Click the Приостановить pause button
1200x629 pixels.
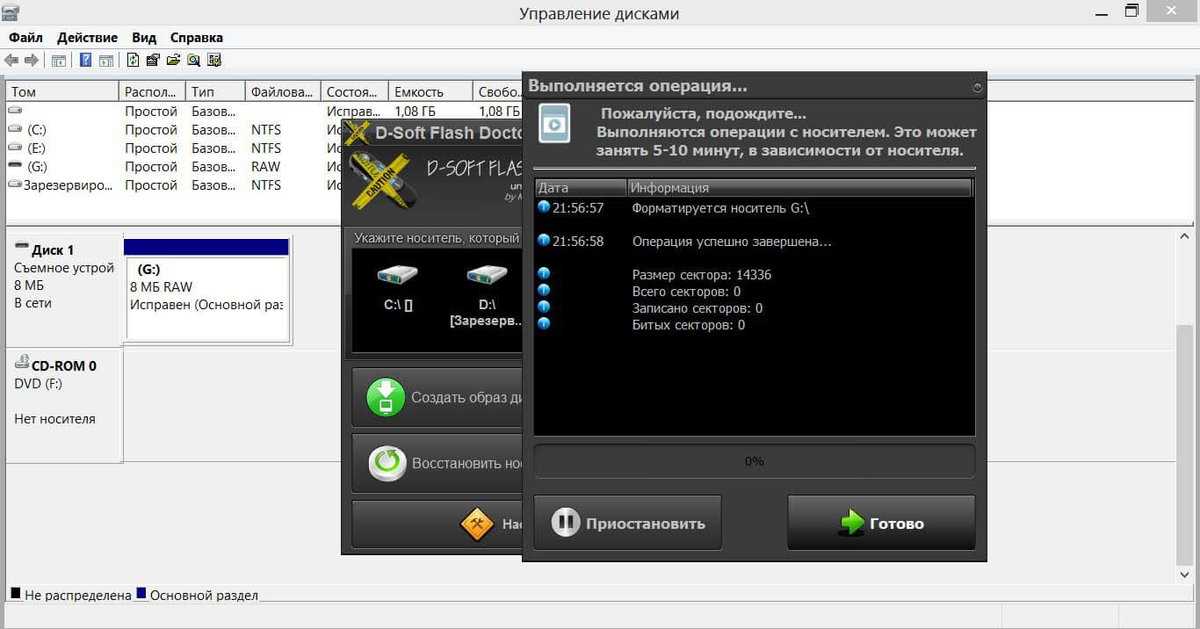click(627, 523)
